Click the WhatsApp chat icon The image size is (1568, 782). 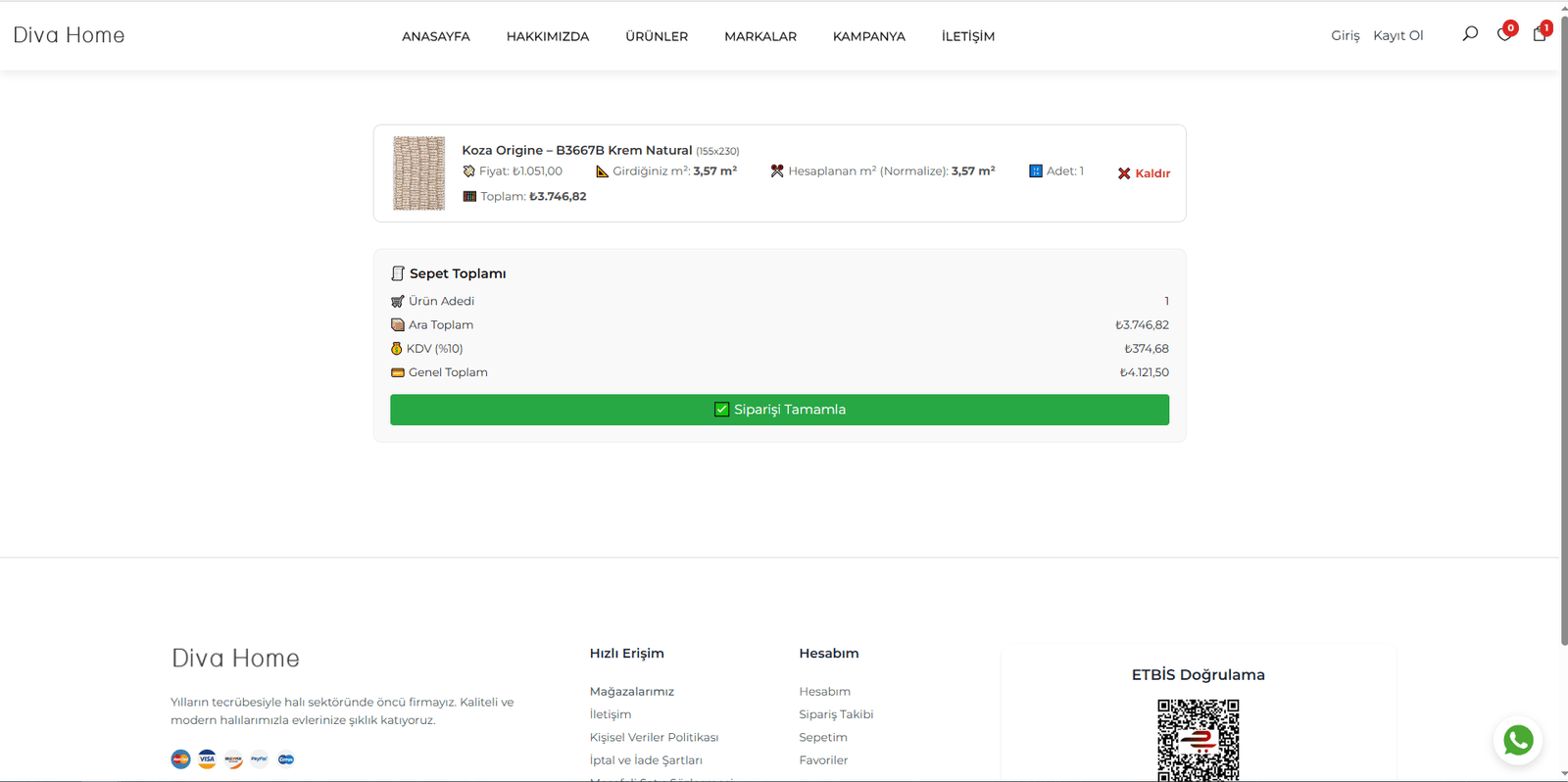click(1518, 741)
